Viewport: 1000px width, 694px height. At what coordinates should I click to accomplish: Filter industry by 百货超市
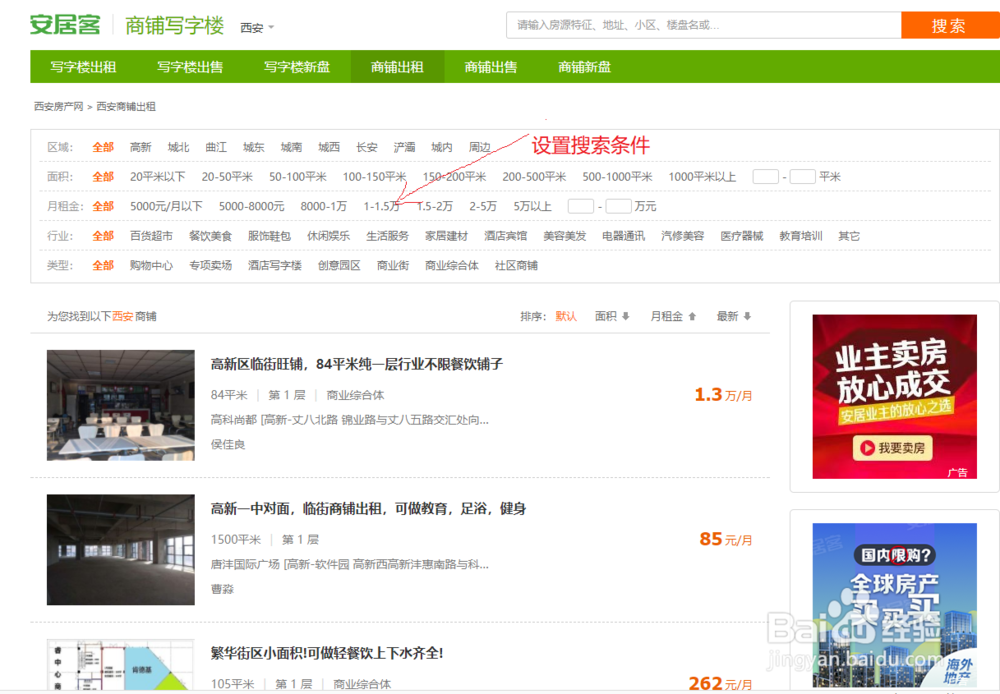coord(151,236)
